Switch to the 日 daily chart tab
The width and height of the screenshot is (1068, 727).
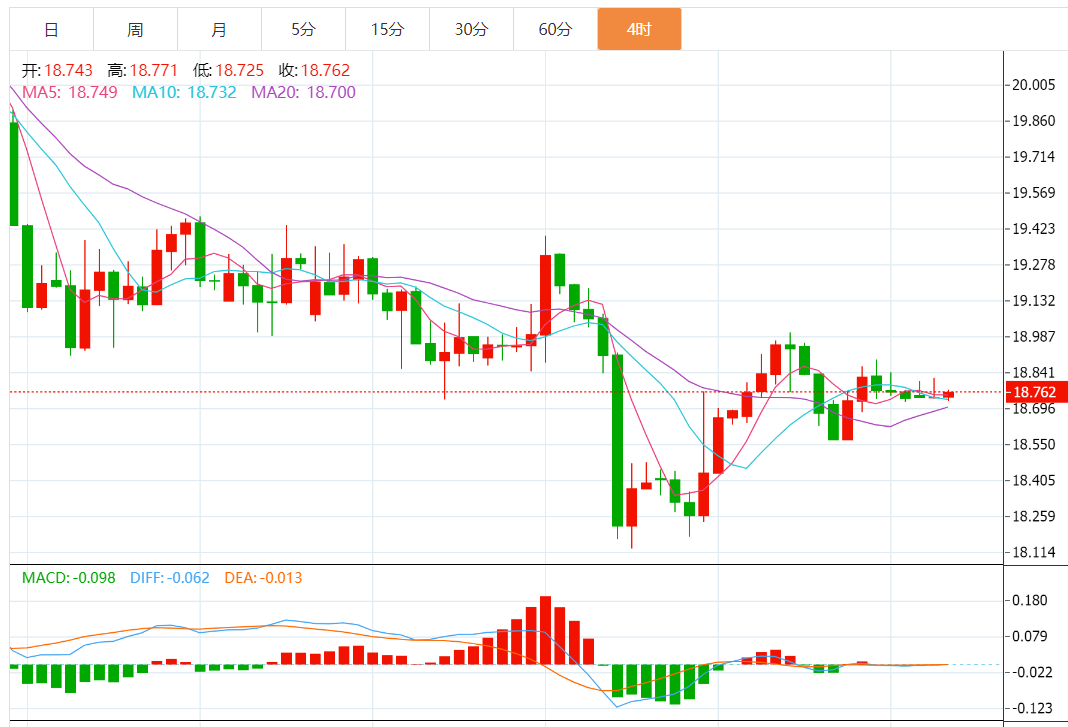point(51,29)
